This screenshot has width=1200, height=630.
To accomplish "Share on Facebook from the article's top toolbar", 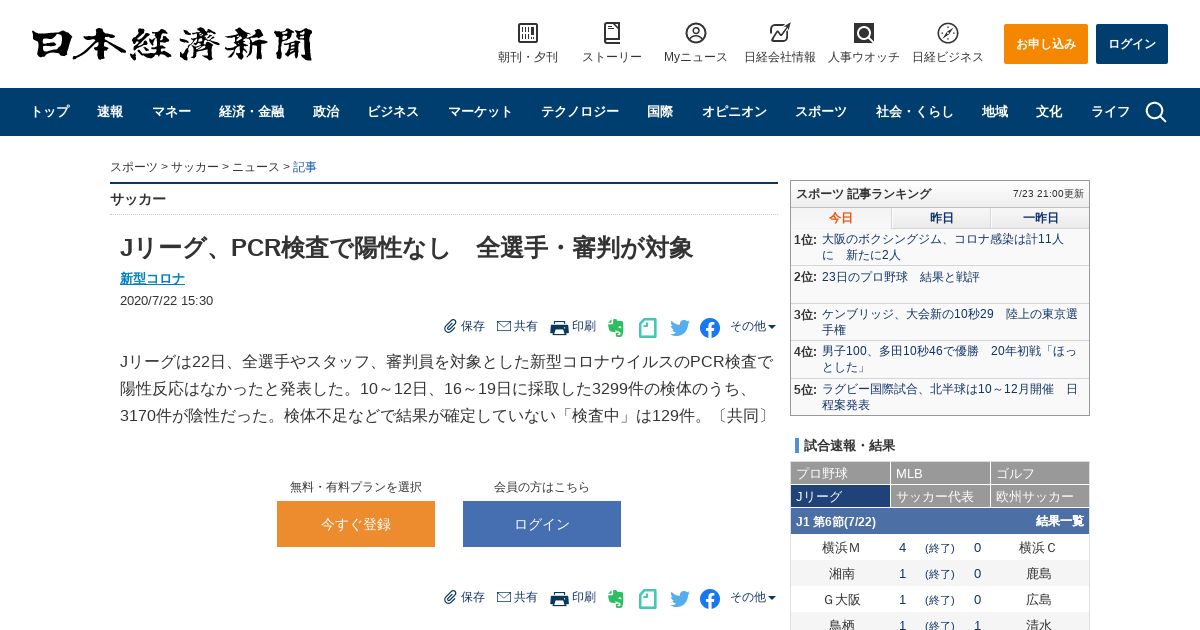I will click(710, 328).
